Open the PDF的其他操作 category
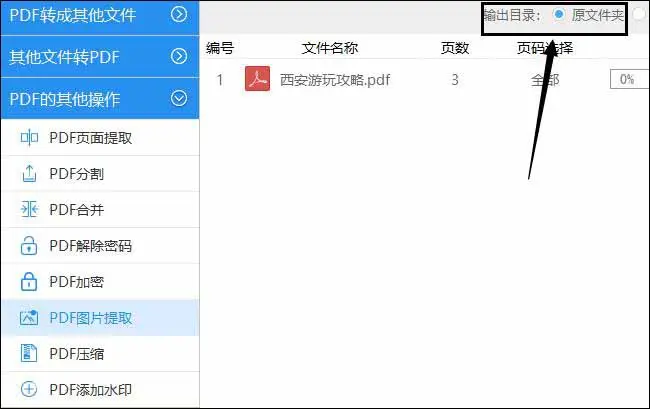This screenshot has height=409, width=650. click(100, 99)
